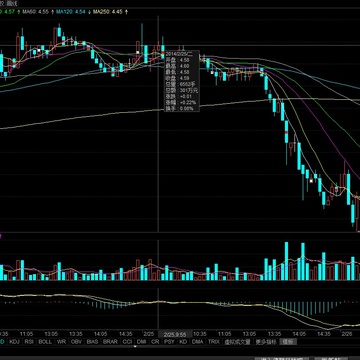Select the BIAS indicator tab

92,342
